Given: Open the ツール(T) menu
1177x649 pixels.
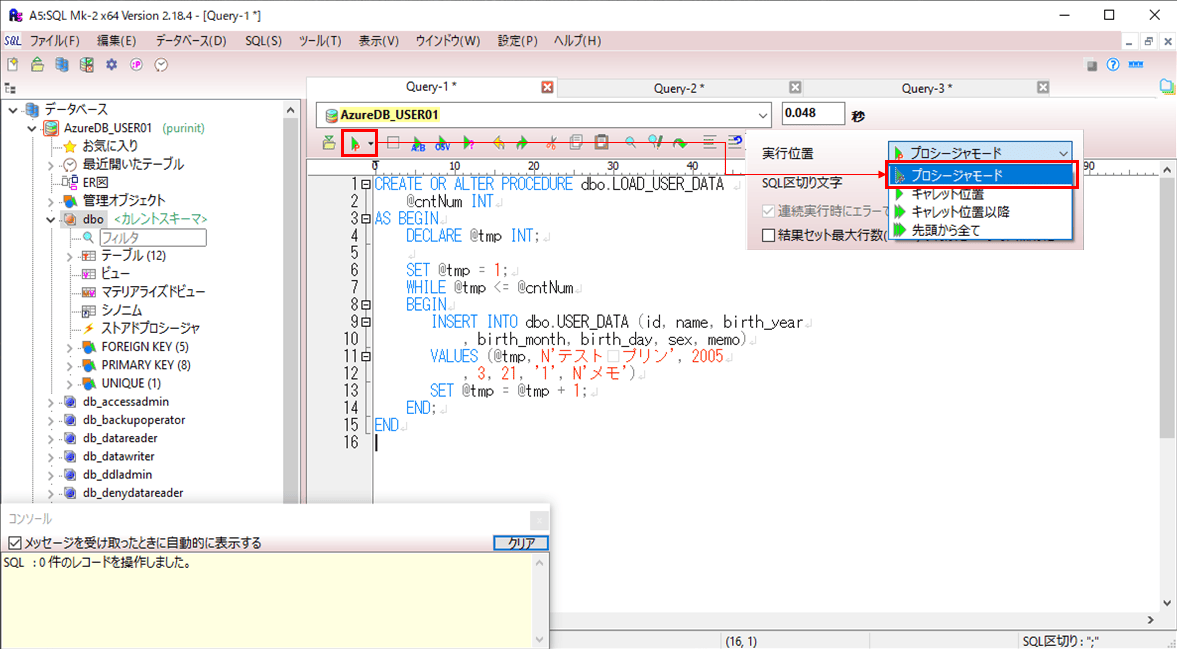Looking at the screenshot, I should [x=320, y=41].
